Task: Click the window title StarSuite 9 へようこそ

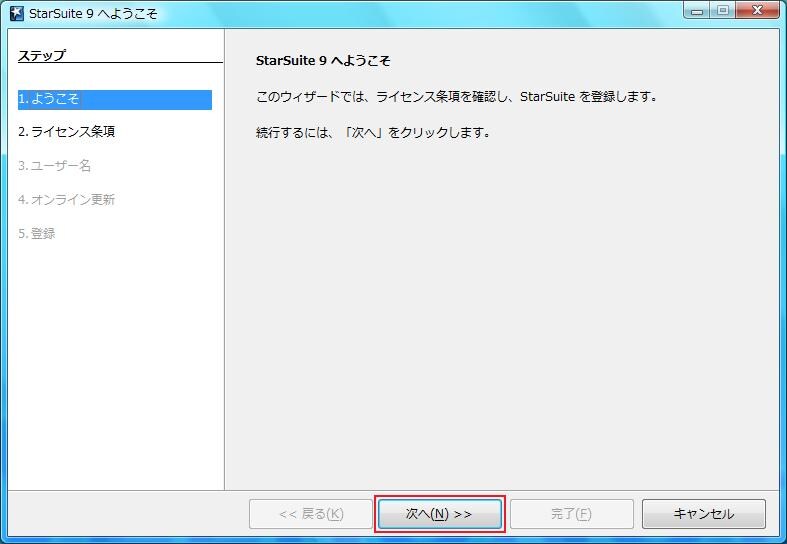Action: pyautogui.click(x=93, y=14)
